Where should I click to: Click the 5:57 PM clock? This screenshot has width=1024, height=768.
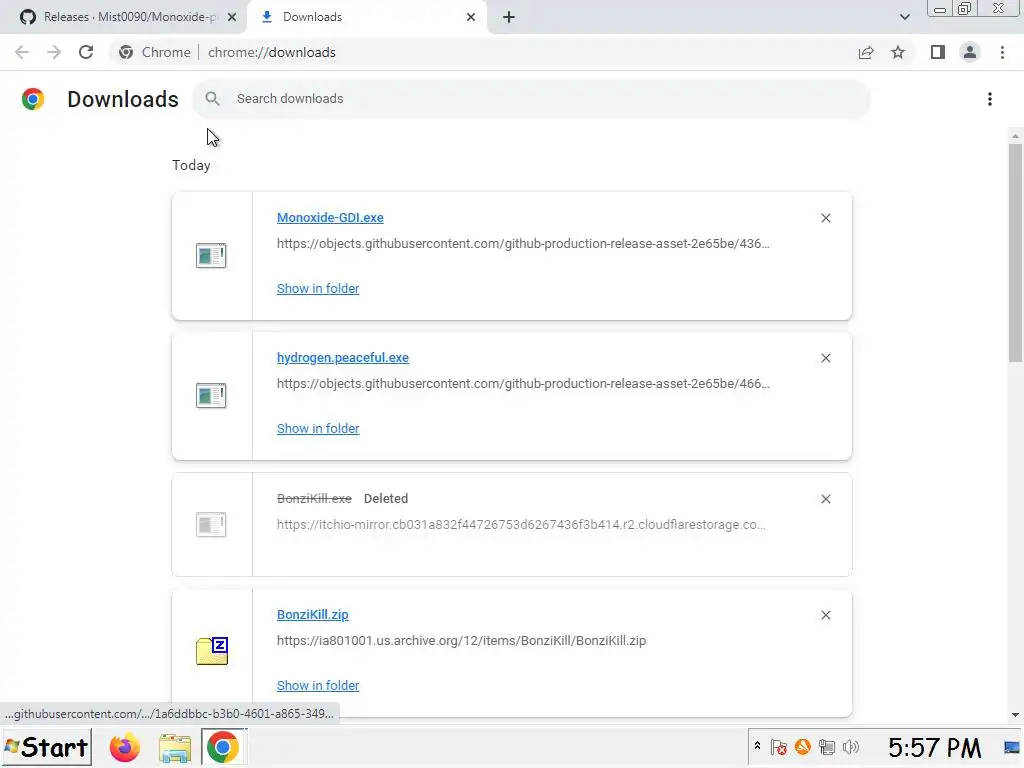pyautogui.click(x=934, y=747)
